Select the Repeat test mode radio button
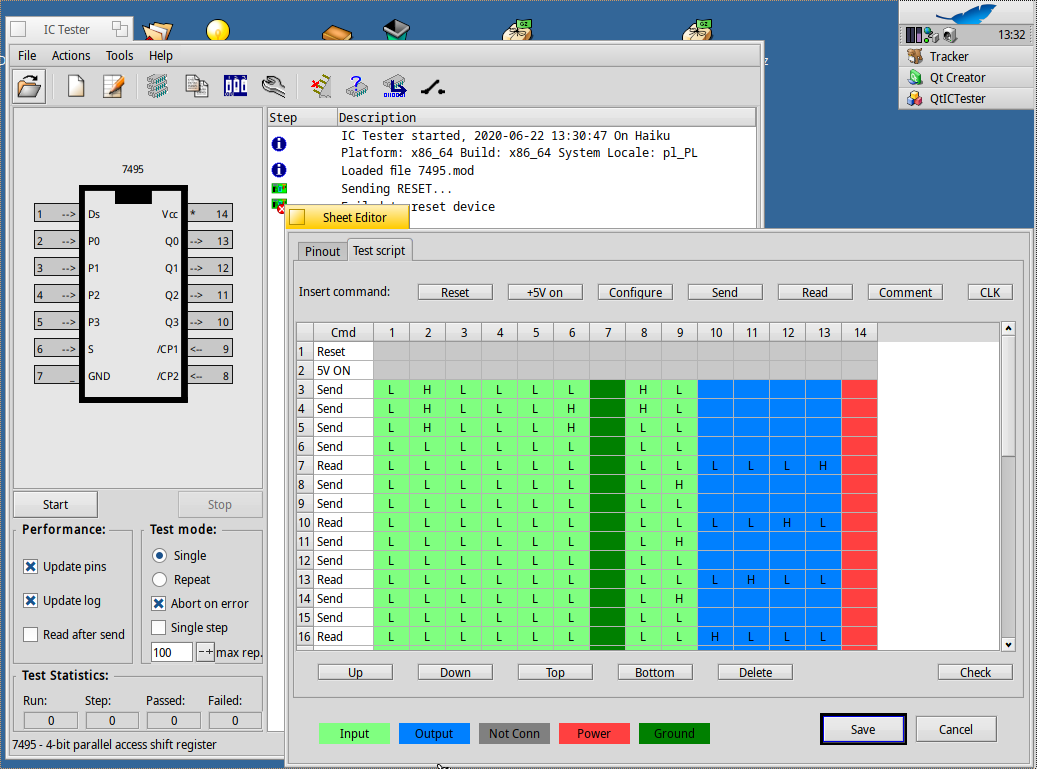The height and width of the screenshot is (769, 1037). click(x=159, y=580)
